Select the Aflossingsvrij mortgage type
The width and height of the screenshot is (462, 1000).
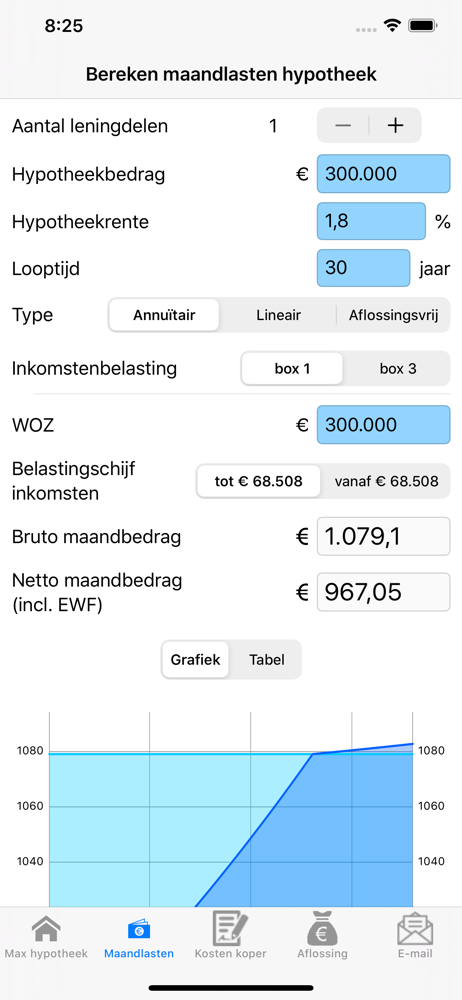pos(393,315)
